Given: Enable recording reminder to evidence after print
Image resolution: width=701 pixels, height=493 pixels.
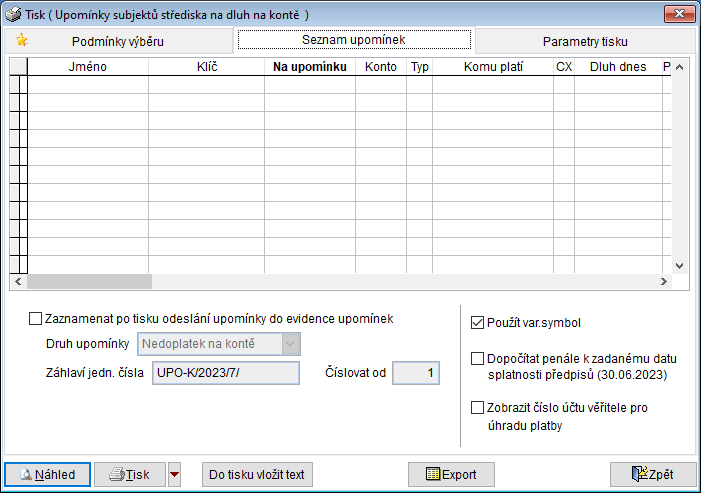Looking at the screenshot, I should (x=36, y=319).
